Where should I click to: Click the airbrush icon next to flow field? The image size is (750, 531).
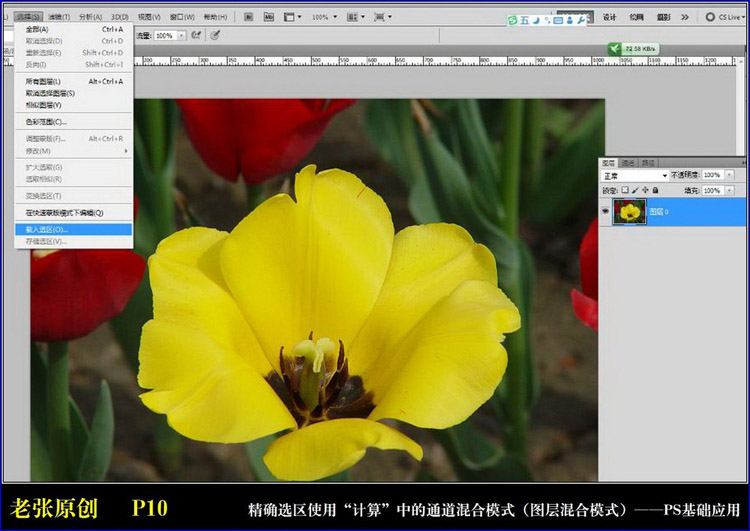pyautogui.click(x=197, y=35)
